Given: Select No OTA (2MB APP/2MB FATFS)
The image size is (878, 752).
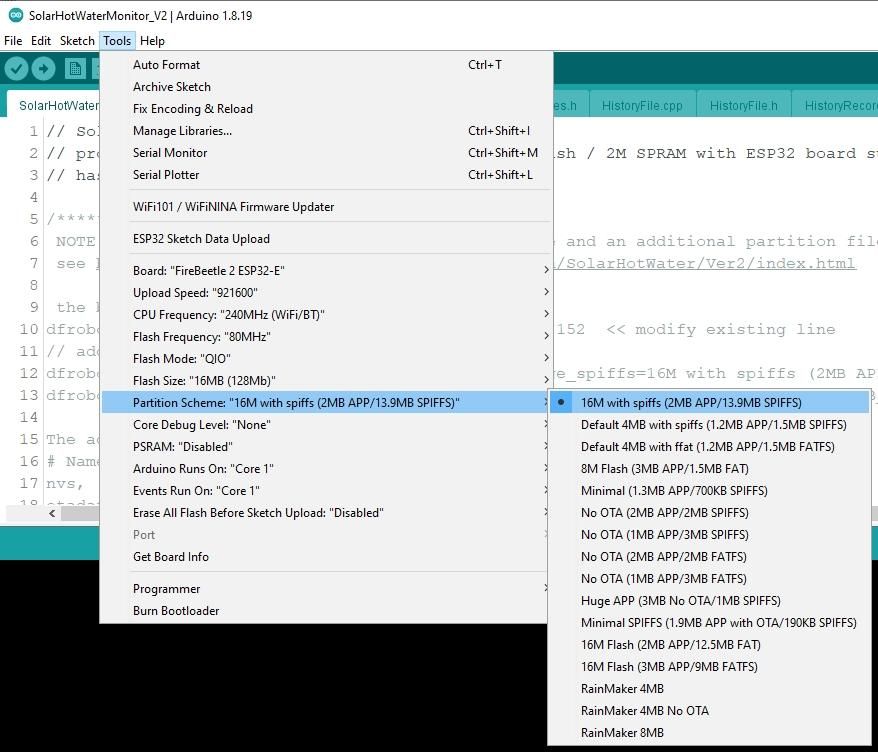Looking at the screenshot, I should 709,557.
